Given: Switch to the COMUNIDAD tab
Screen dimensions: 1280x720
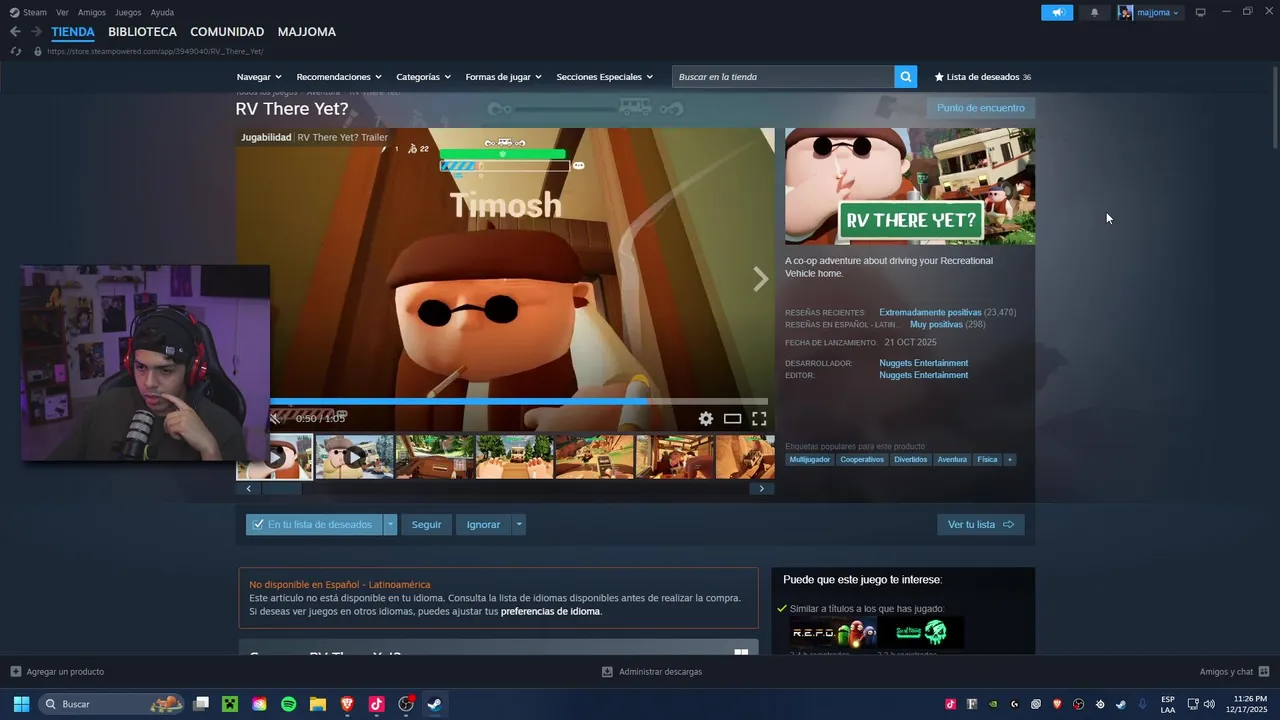Looking at the screenshot, I should click(x=227, y=32).
